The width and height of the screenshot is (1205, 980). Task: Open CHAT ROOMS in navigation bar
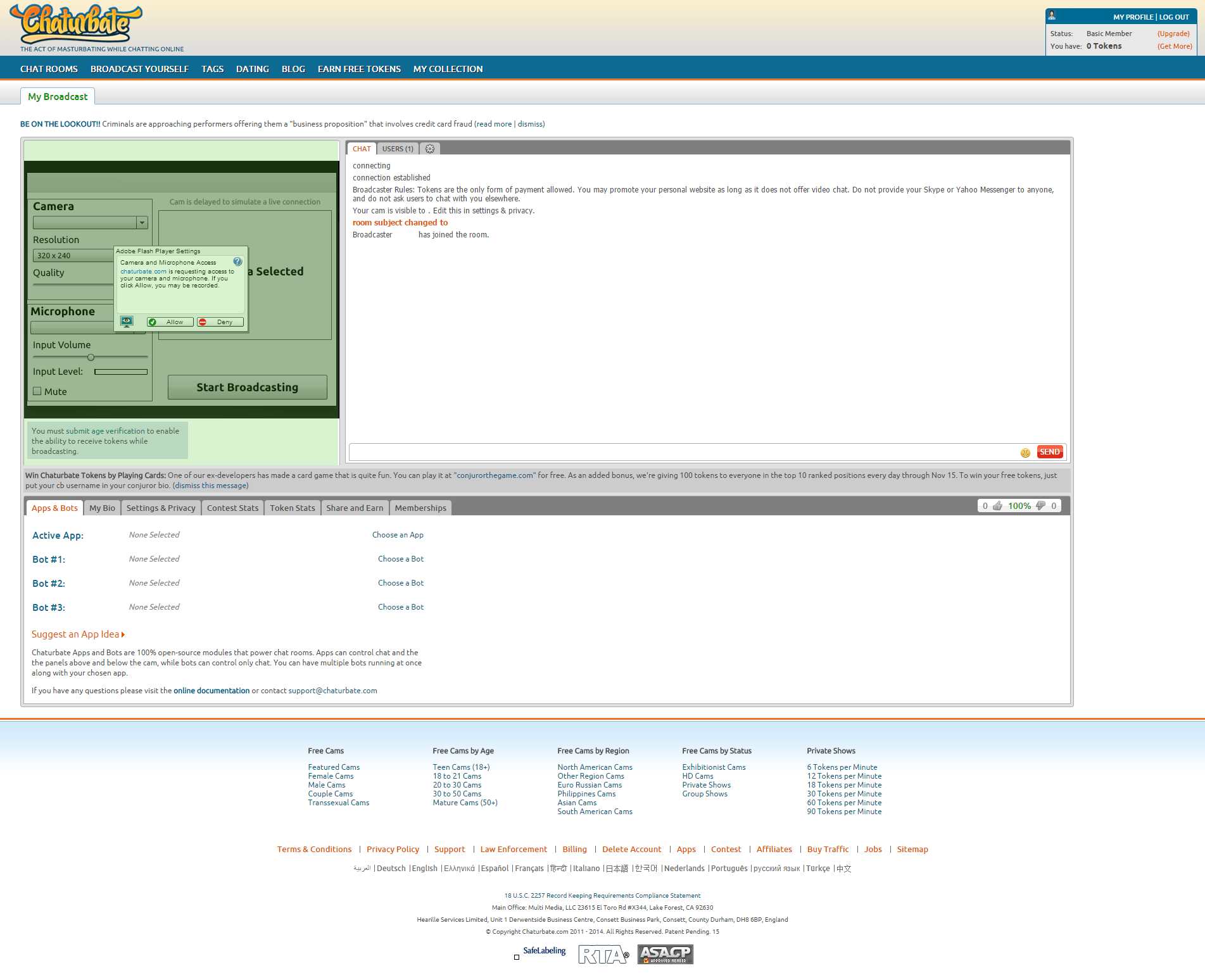click(49, 69)
